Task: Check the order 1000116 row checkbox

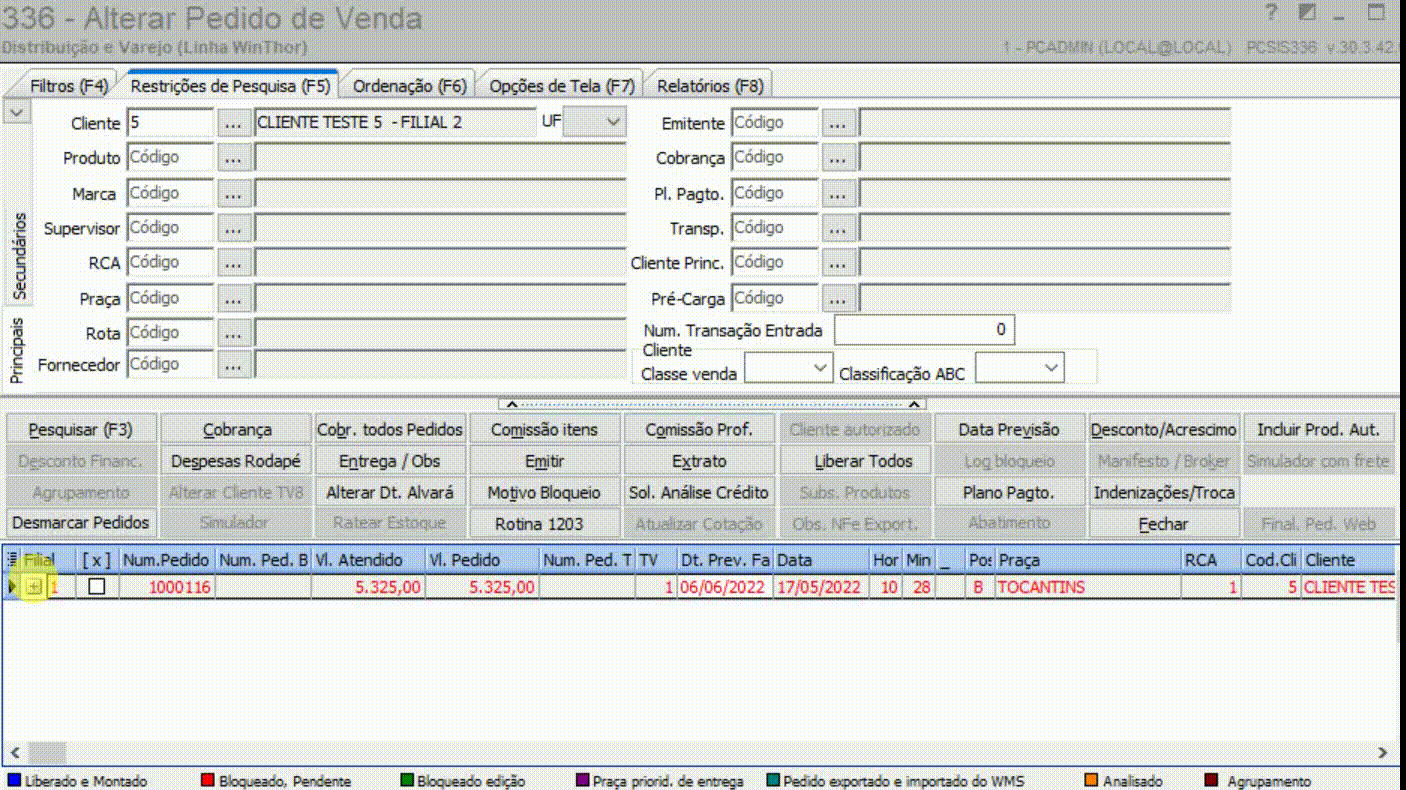Action: coord(96,587)
